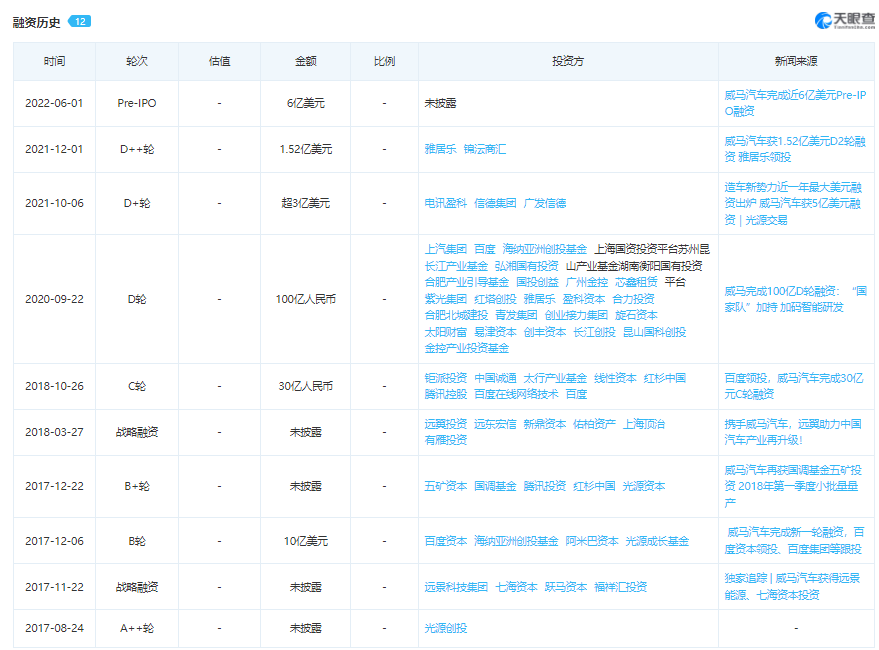Viewport: 879px width, 650px height.
Task: Open the 光源创投 investor link
Action: tap(445, 628)
